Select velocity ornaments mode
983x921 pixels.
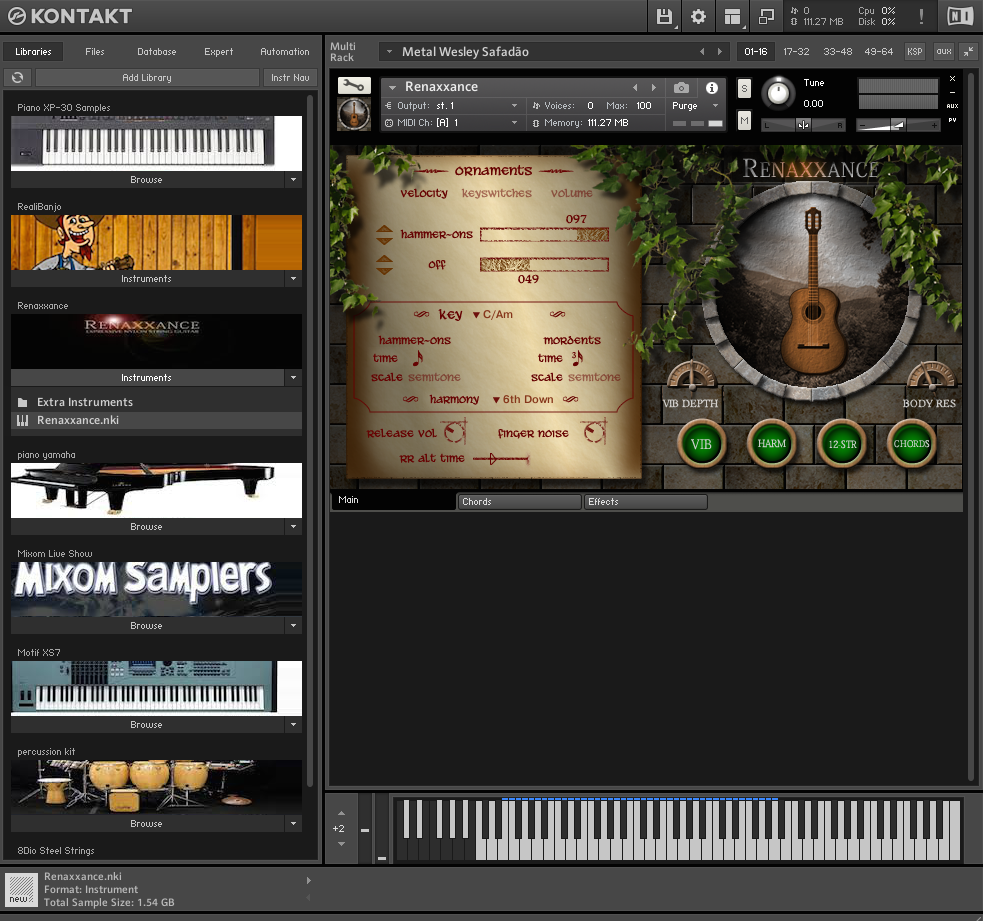pyautogui.click(x=424, y=193)
